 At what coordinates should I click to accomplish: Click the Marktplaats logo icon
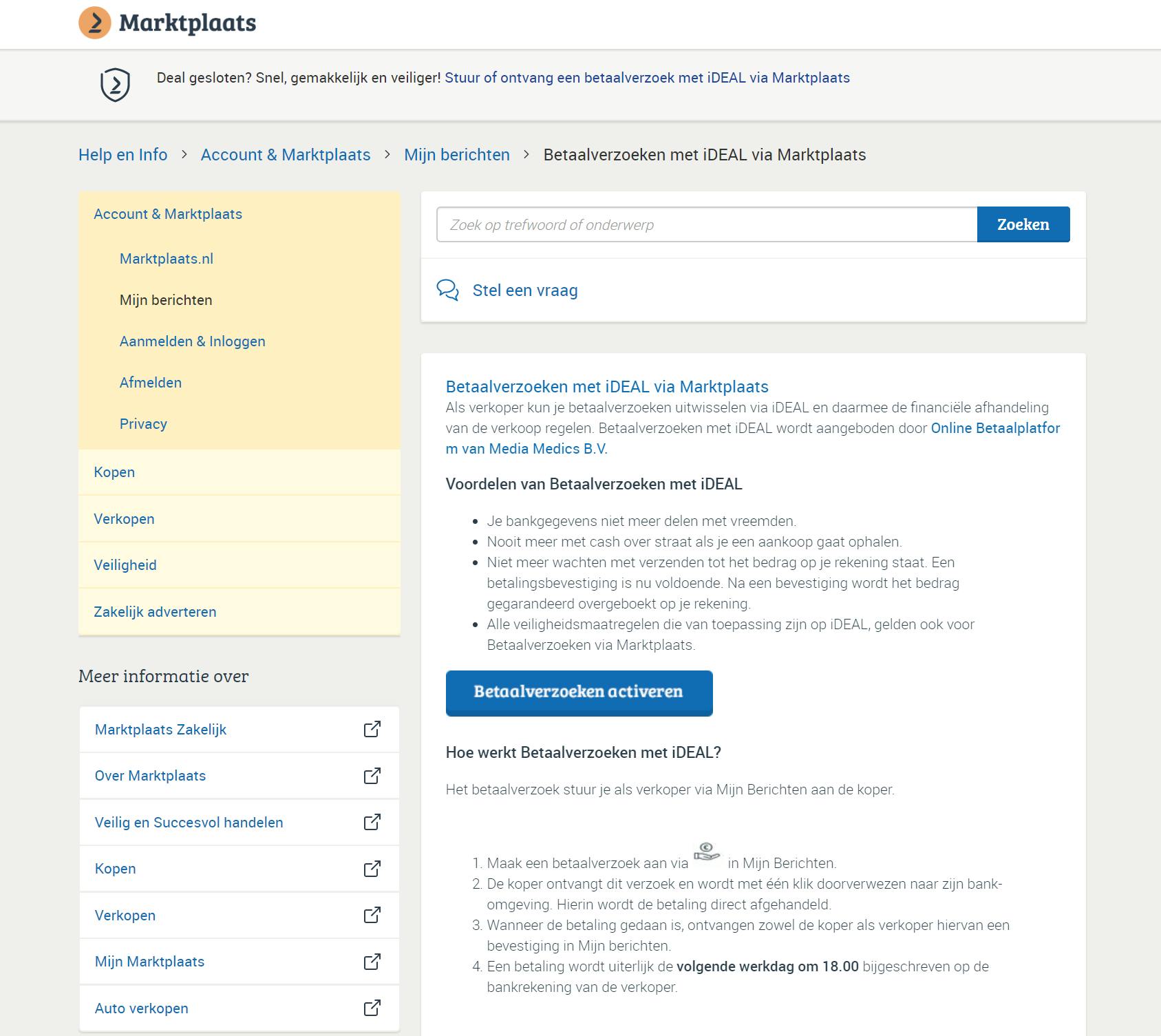tap(95, 23)
